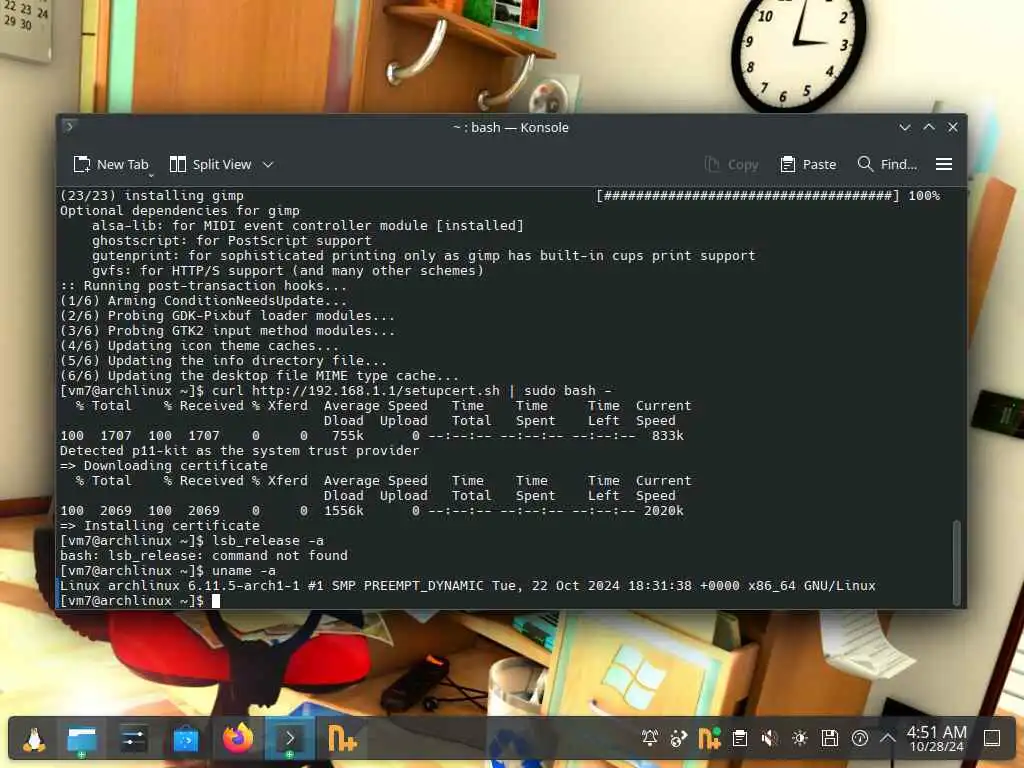Click the curl setupcert.sh command line

336,391
